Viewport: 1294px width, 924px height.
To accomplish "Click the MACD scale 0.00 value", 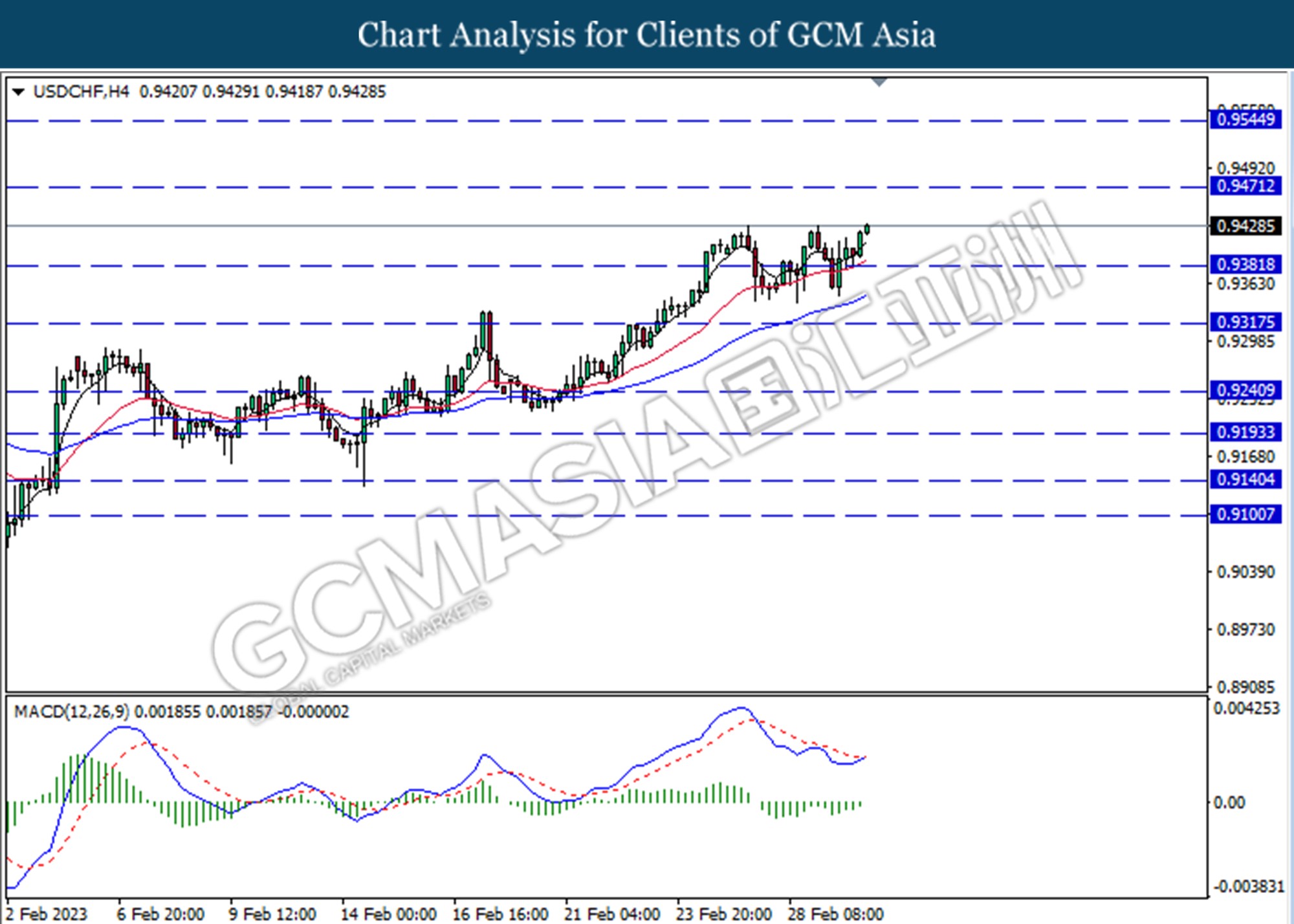I will click(1229, 803).
